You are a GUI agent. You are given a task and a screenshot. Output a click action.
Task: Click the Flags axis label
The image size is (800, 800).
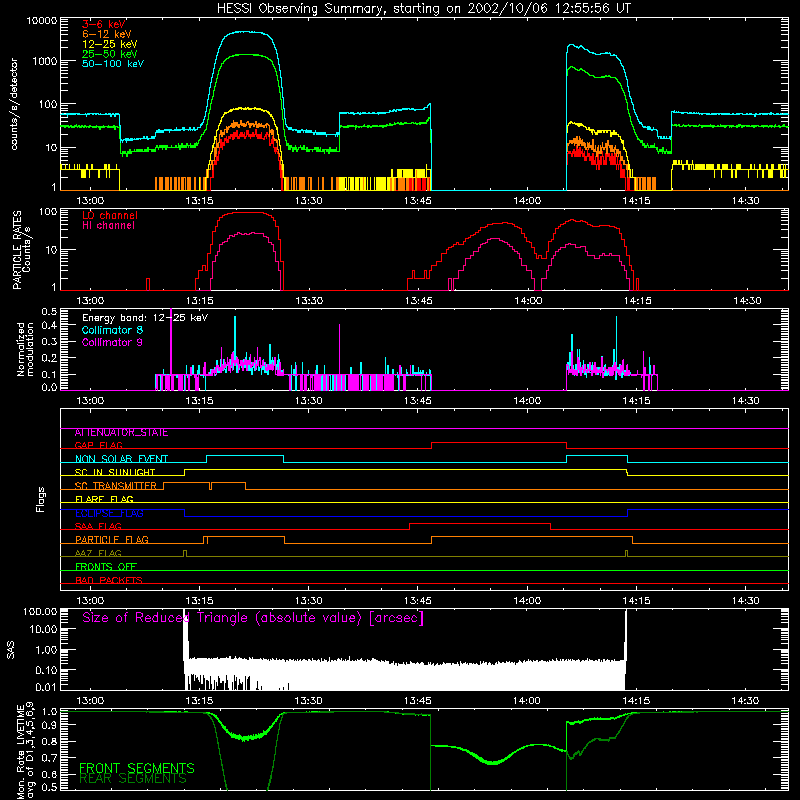pyautogui.click(x=40, y=499)
